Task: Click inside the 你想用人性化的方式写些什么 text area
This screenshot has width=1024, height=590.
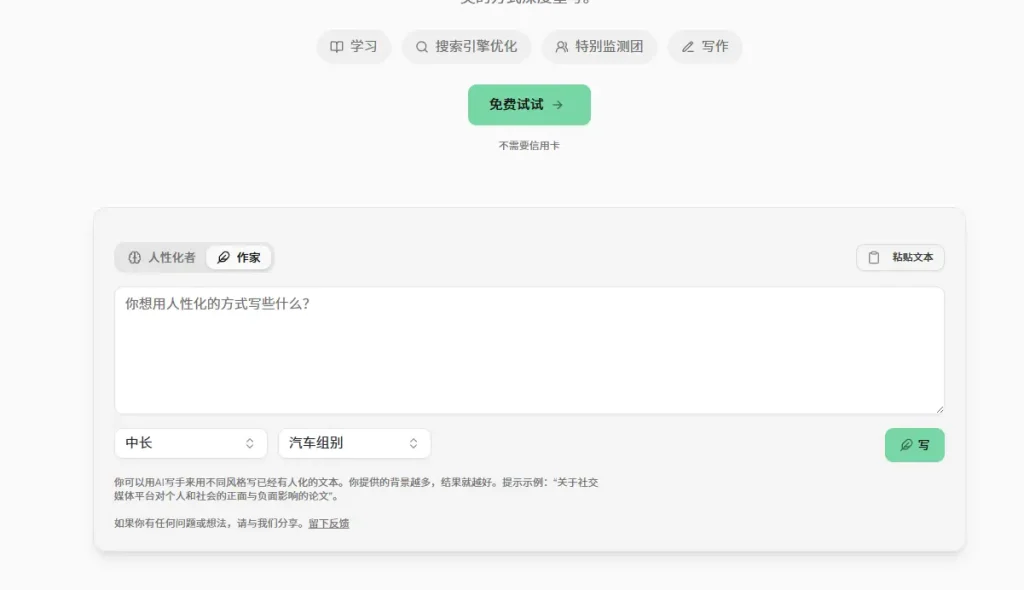Action: 529,350
